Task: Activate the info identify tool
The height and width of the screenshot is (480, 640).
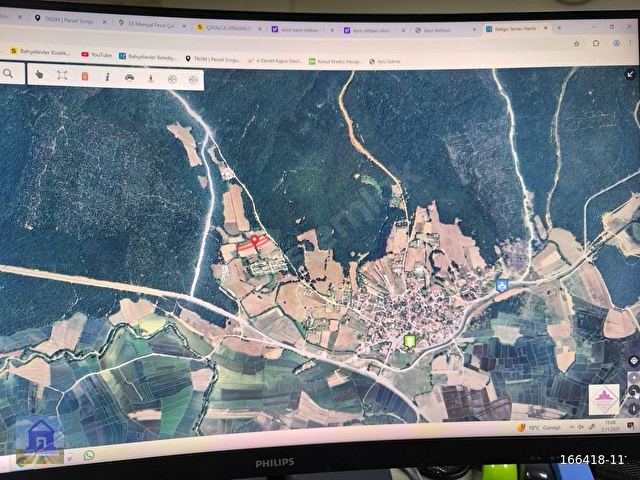Action: (107, 77)
